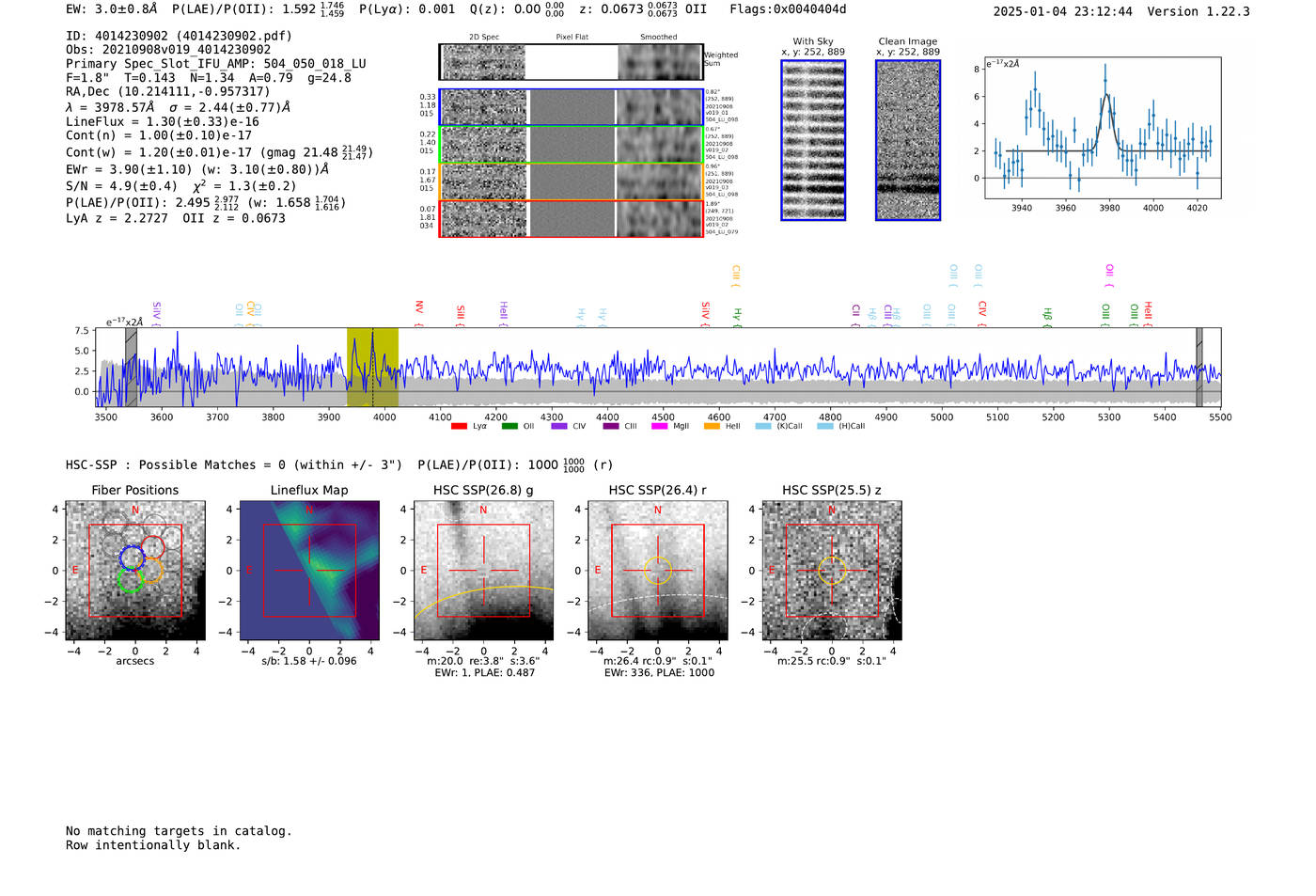Click the LineFlux = 1.30(±0.33)e-16 value
The image size is (1316, 896).
coord(163,121)
